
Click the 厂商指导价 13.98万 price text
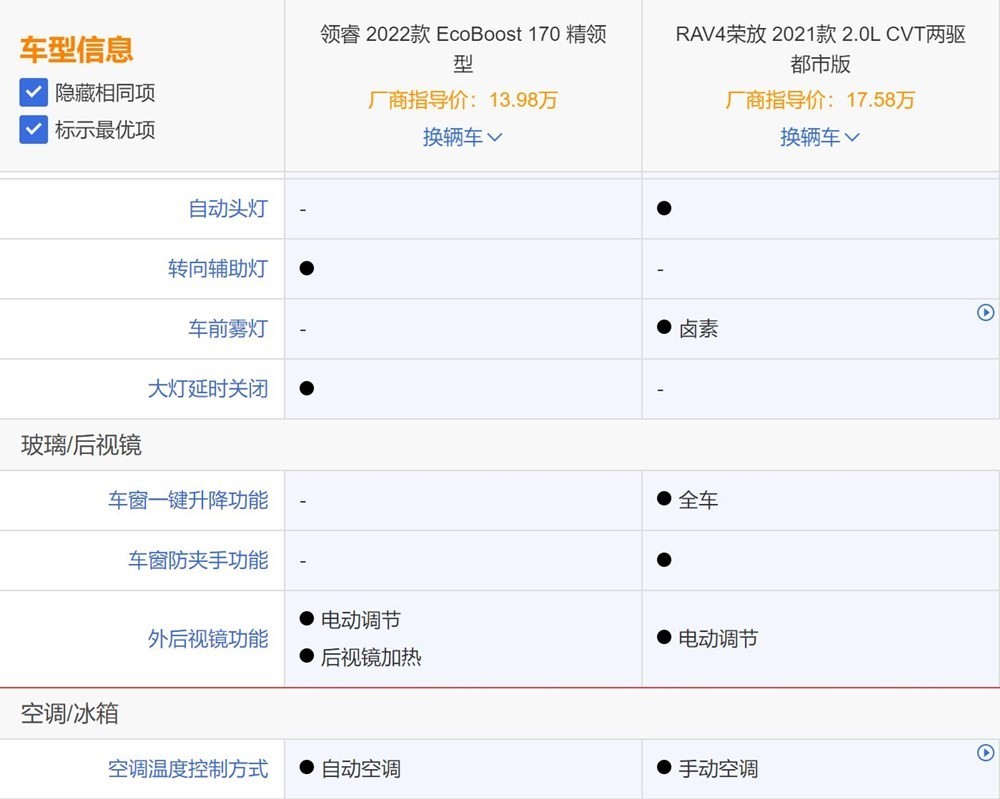pyautogui.click(x=462, y=100)
